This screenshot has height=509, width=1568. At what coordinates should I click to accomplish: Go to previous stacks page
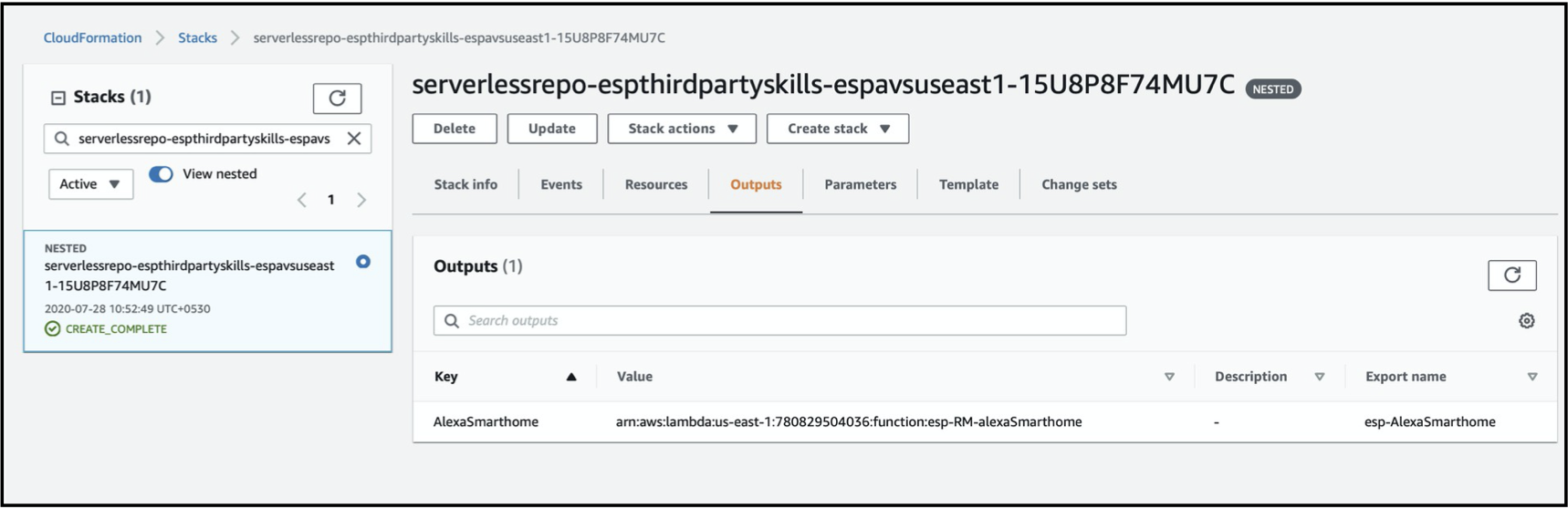[302, 200]
